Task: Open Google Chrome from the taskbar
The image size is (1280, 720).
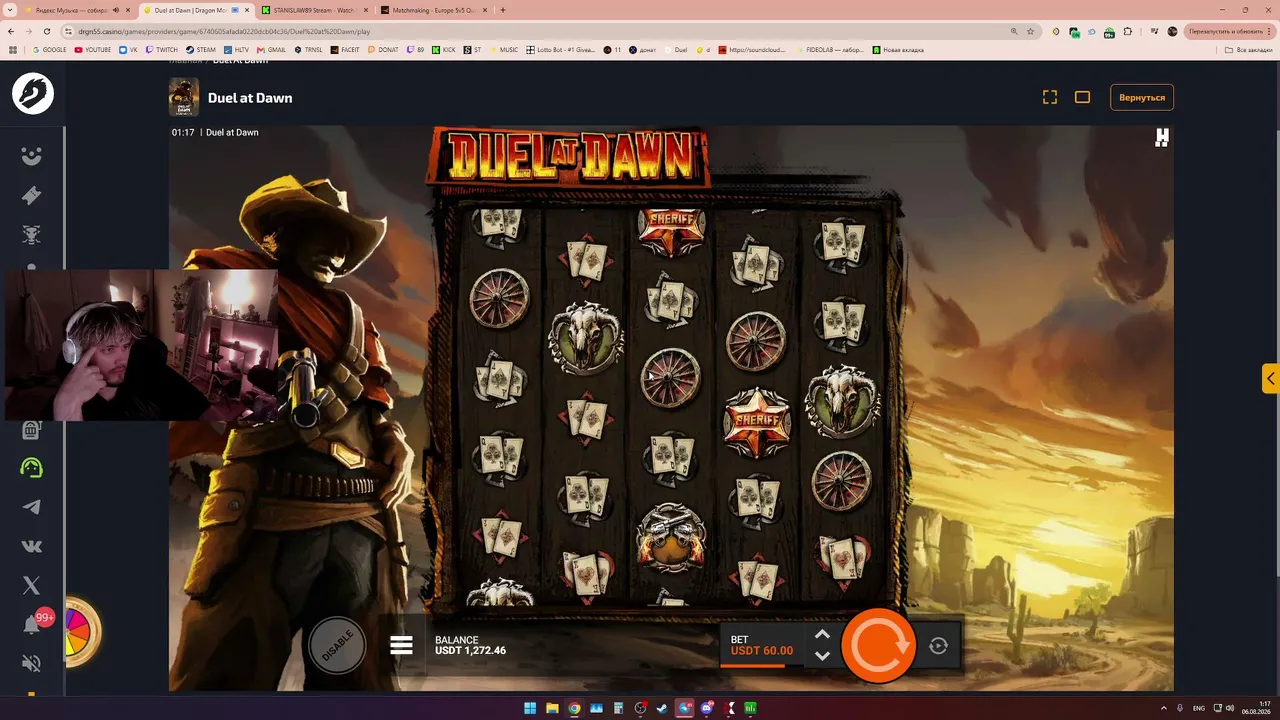Action: [x=574, y=708]
